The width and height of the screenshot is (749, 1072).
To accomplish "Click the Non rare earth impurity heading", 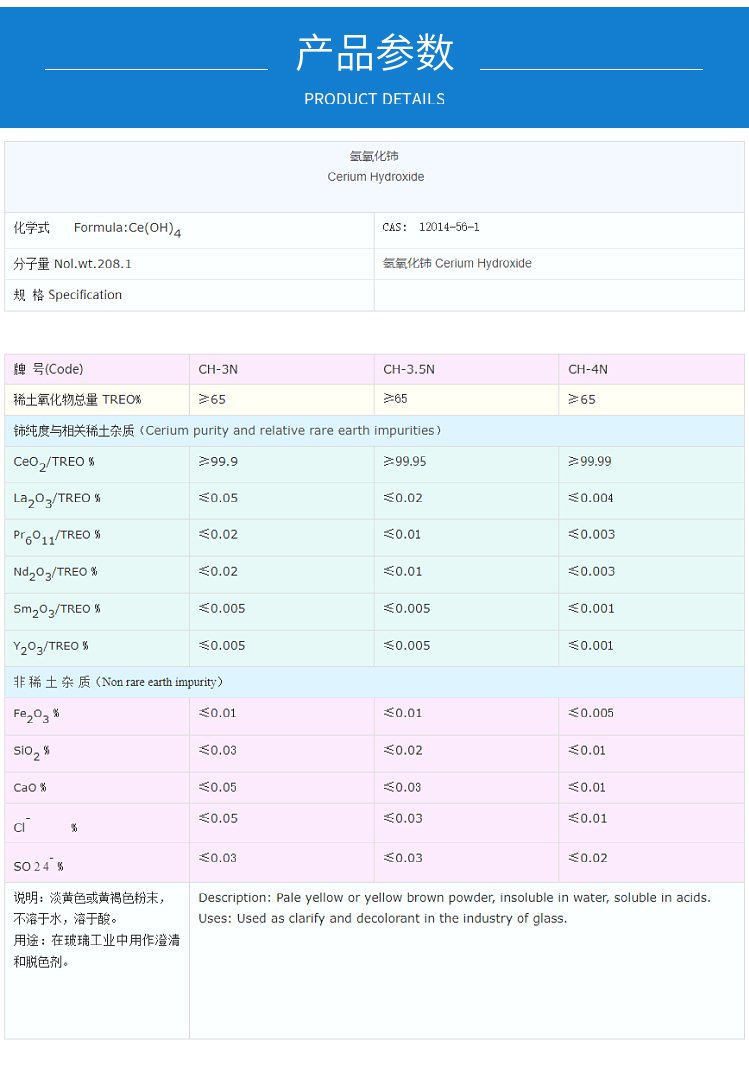I will [x=118, y=682].
